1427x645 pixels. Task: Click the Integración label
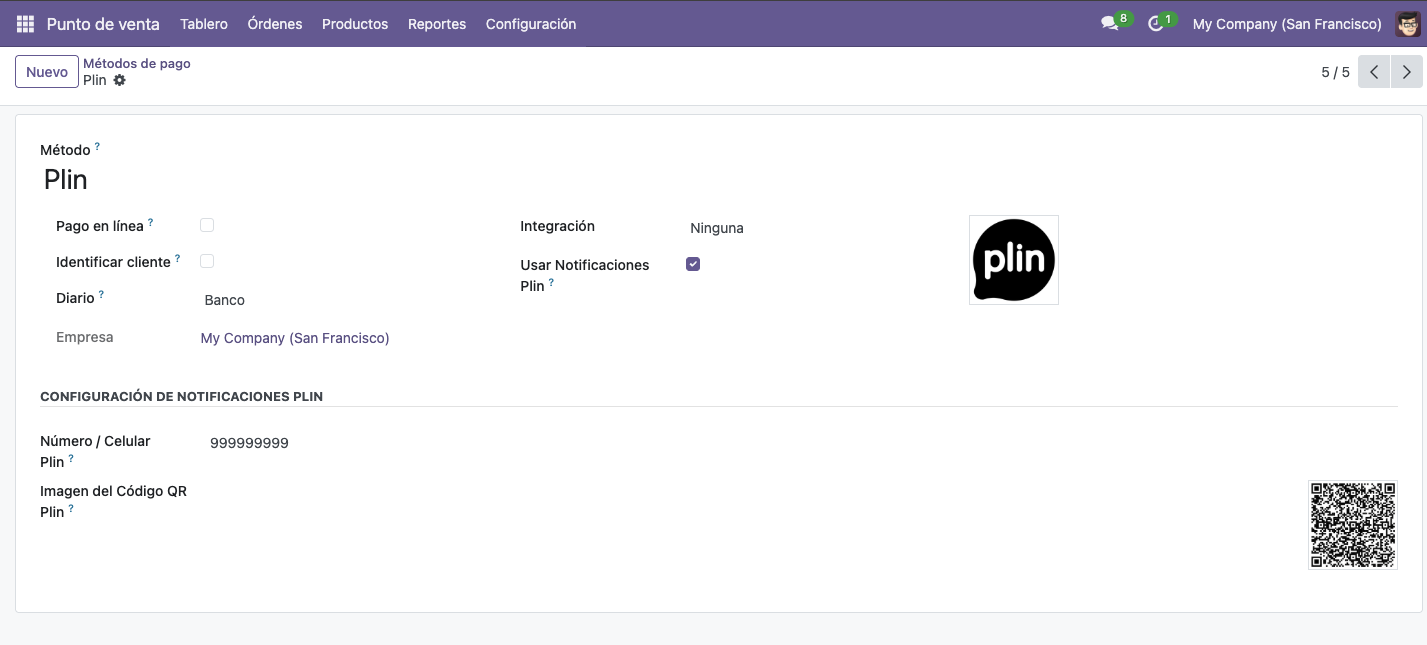tap(557, 226)
